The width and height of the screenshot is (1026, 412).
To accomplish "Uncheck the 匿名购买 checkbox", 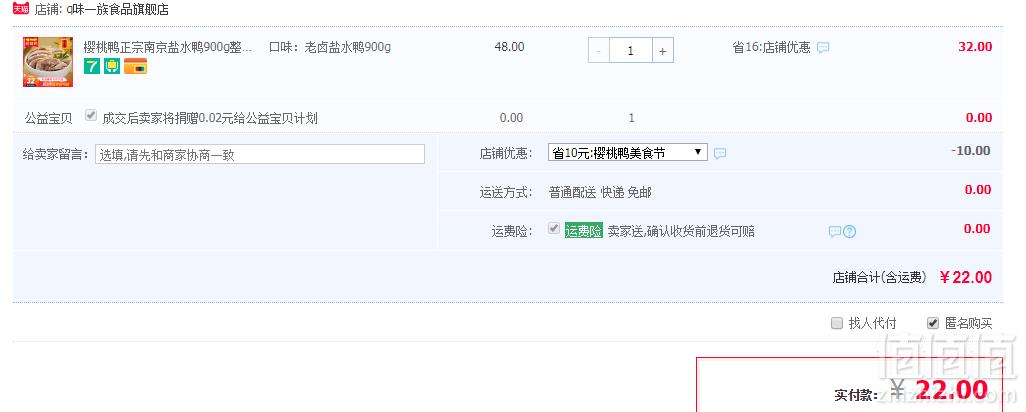I will 933,323.
